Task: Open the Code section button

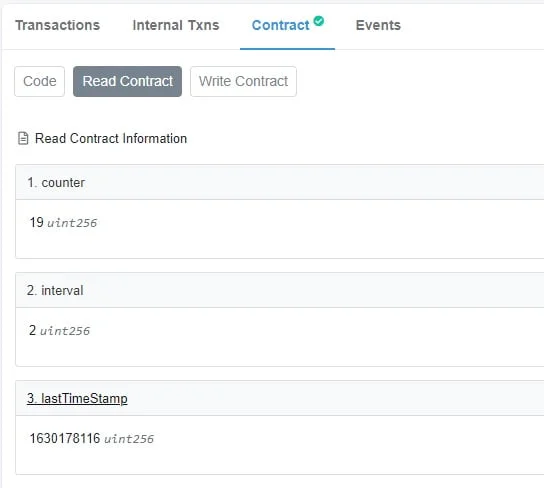Action: click(40, 81)
